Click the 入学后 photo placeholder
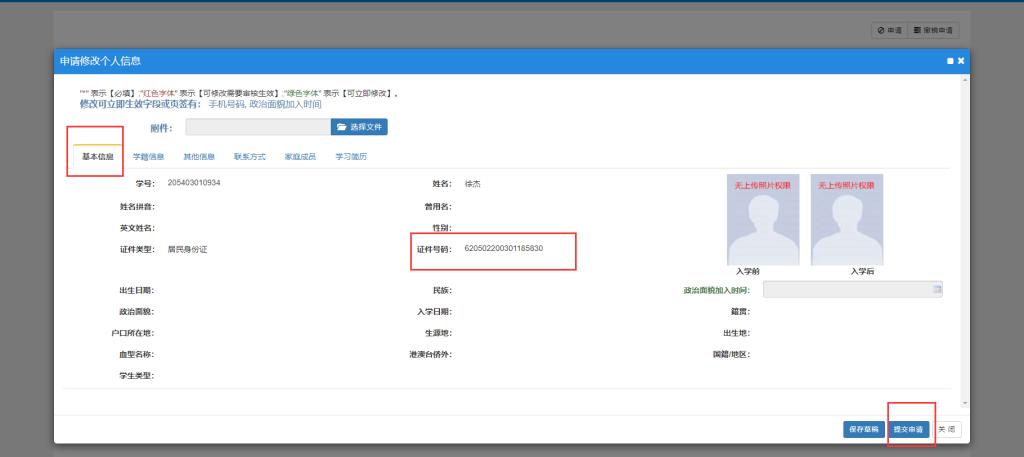 847,220
